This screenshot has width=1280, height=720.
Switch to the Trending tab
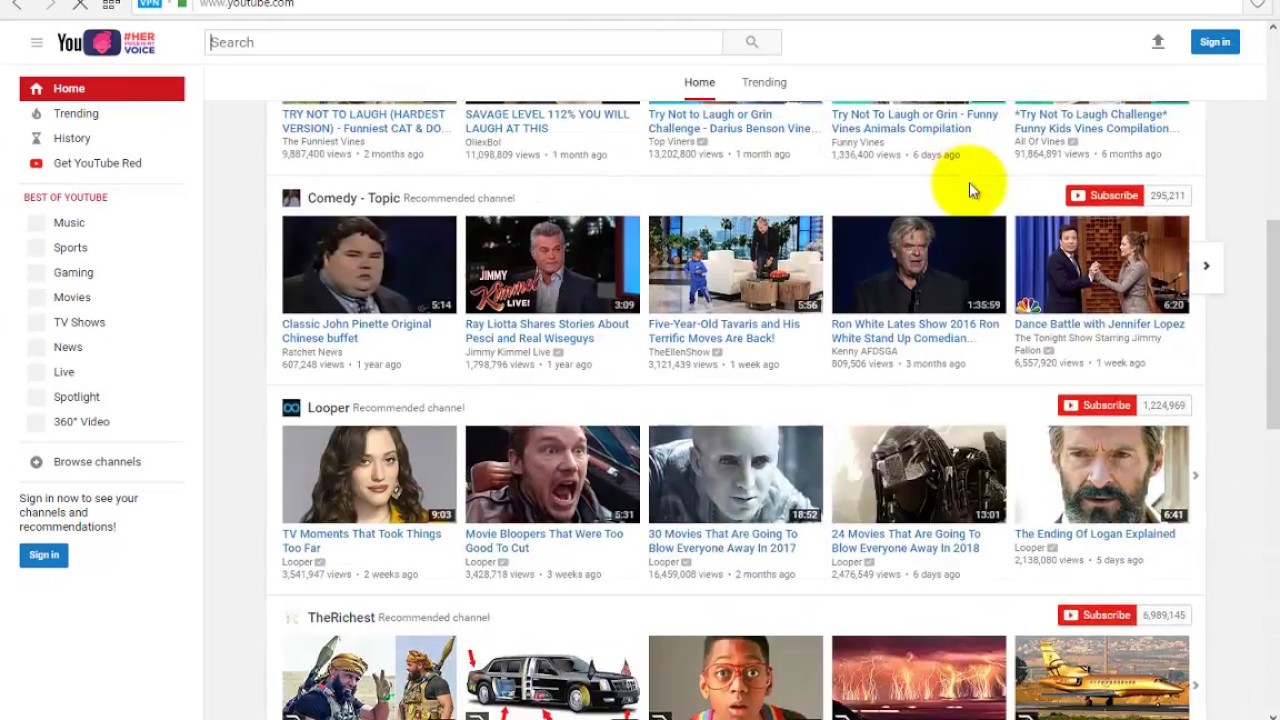[764, 82]
